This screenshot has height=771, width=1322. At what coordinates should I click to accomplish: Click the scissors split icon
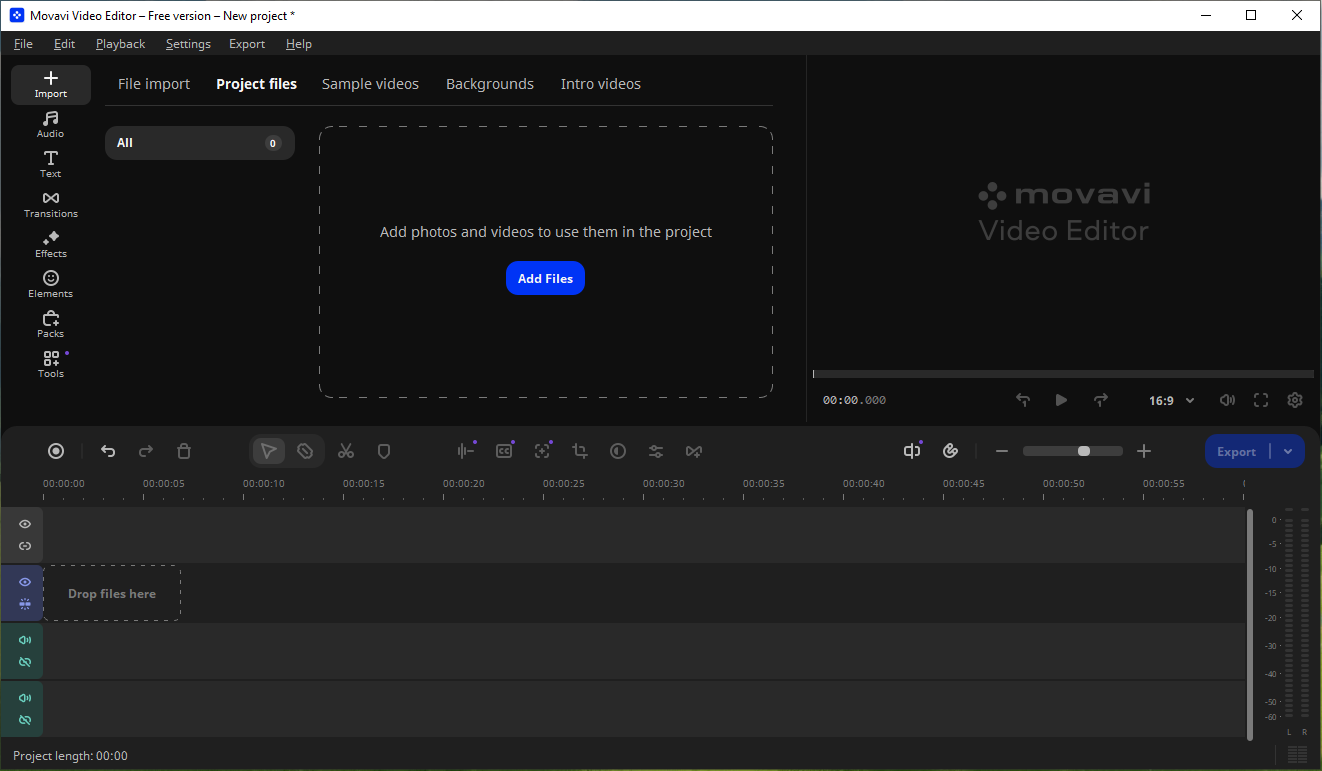coord(346,451)
